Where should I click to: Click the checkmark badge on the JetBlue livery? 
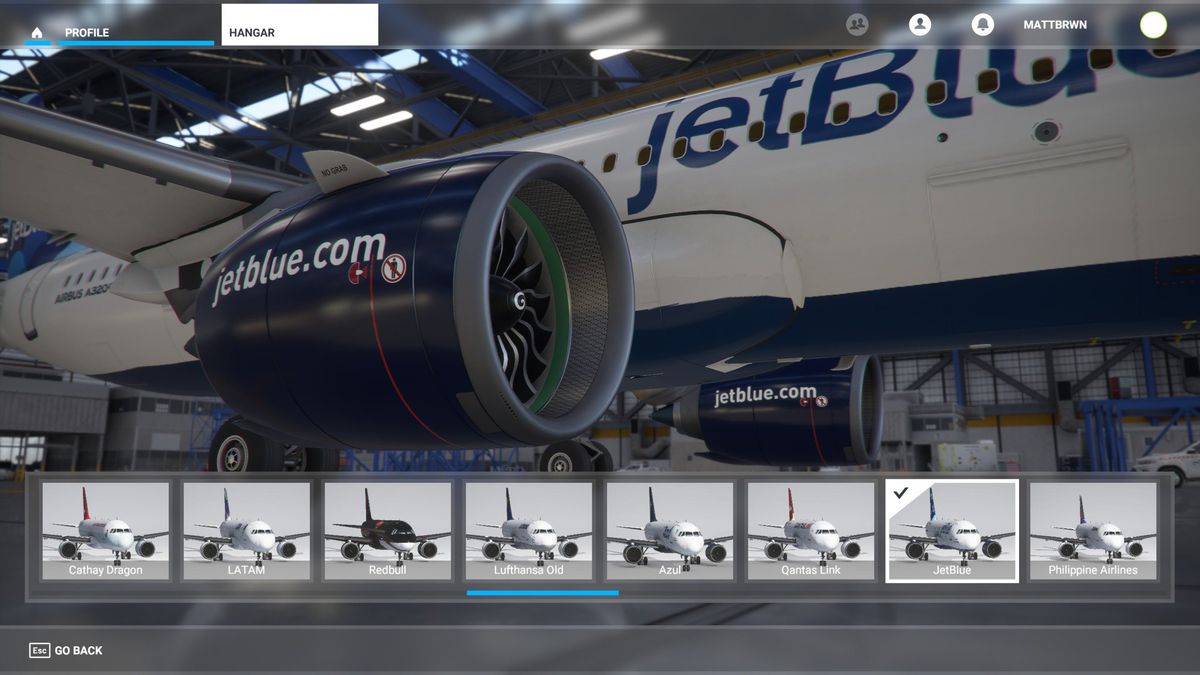(x=903, y=492)
